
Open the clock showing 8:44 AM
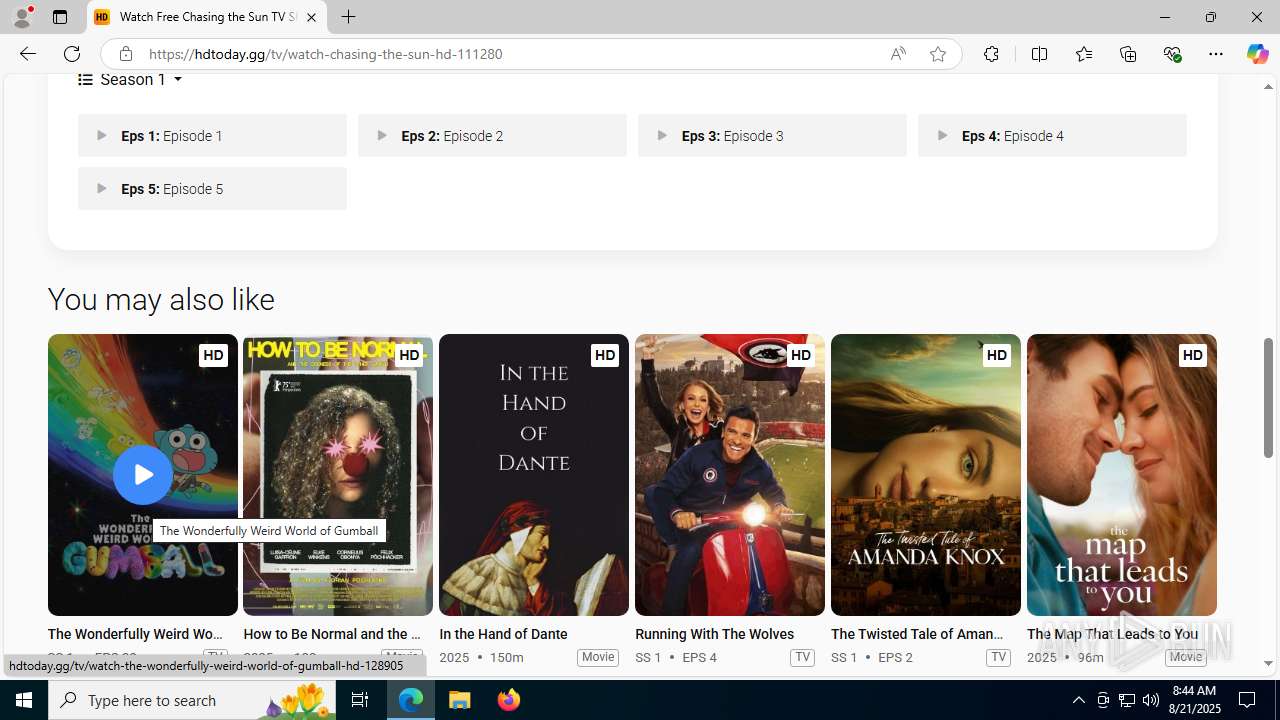pyautogui.click(x=1193, y=700)
